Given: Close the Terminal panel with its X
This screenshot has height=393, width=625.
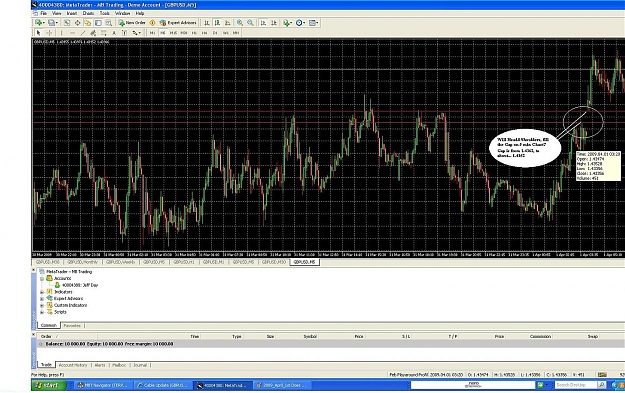Looking at the screenshot, I should coord(34,335).
